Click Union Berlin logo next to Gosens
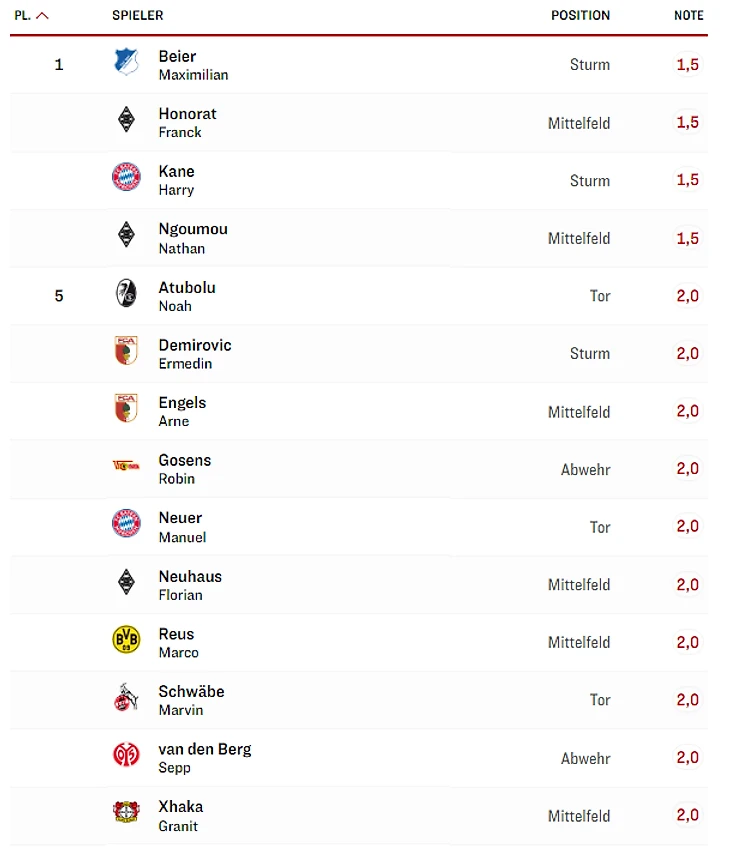This screenshot has height=849, width=730. point(126,467)
